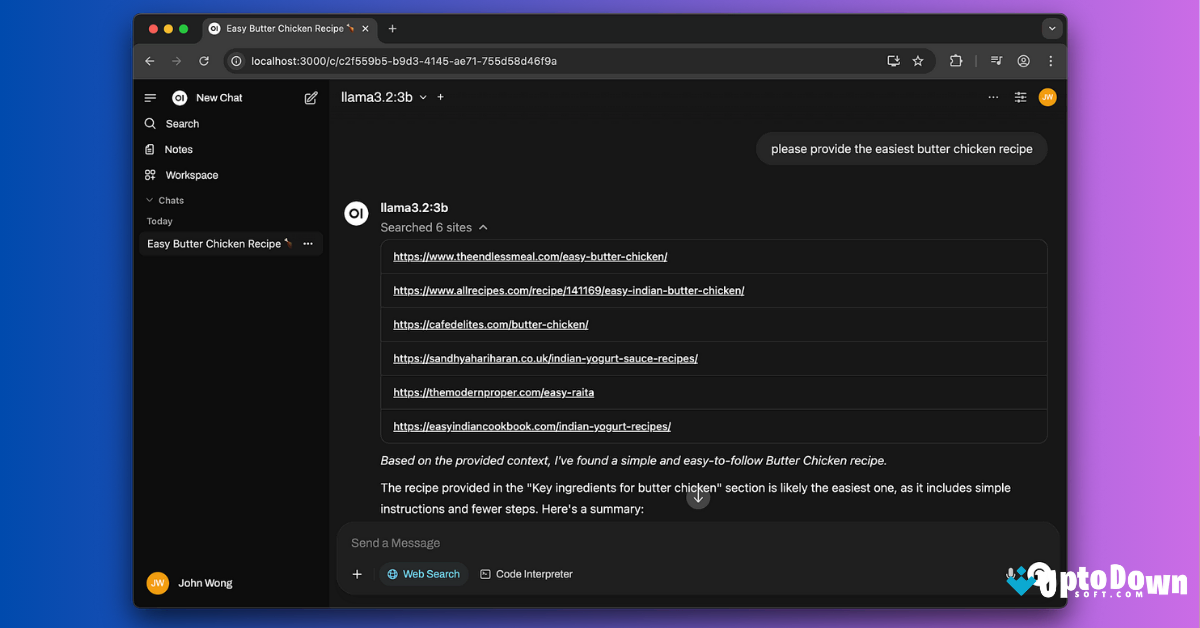Open the Easy Butter Chicken Recipe browser tab

pos(283,29)
